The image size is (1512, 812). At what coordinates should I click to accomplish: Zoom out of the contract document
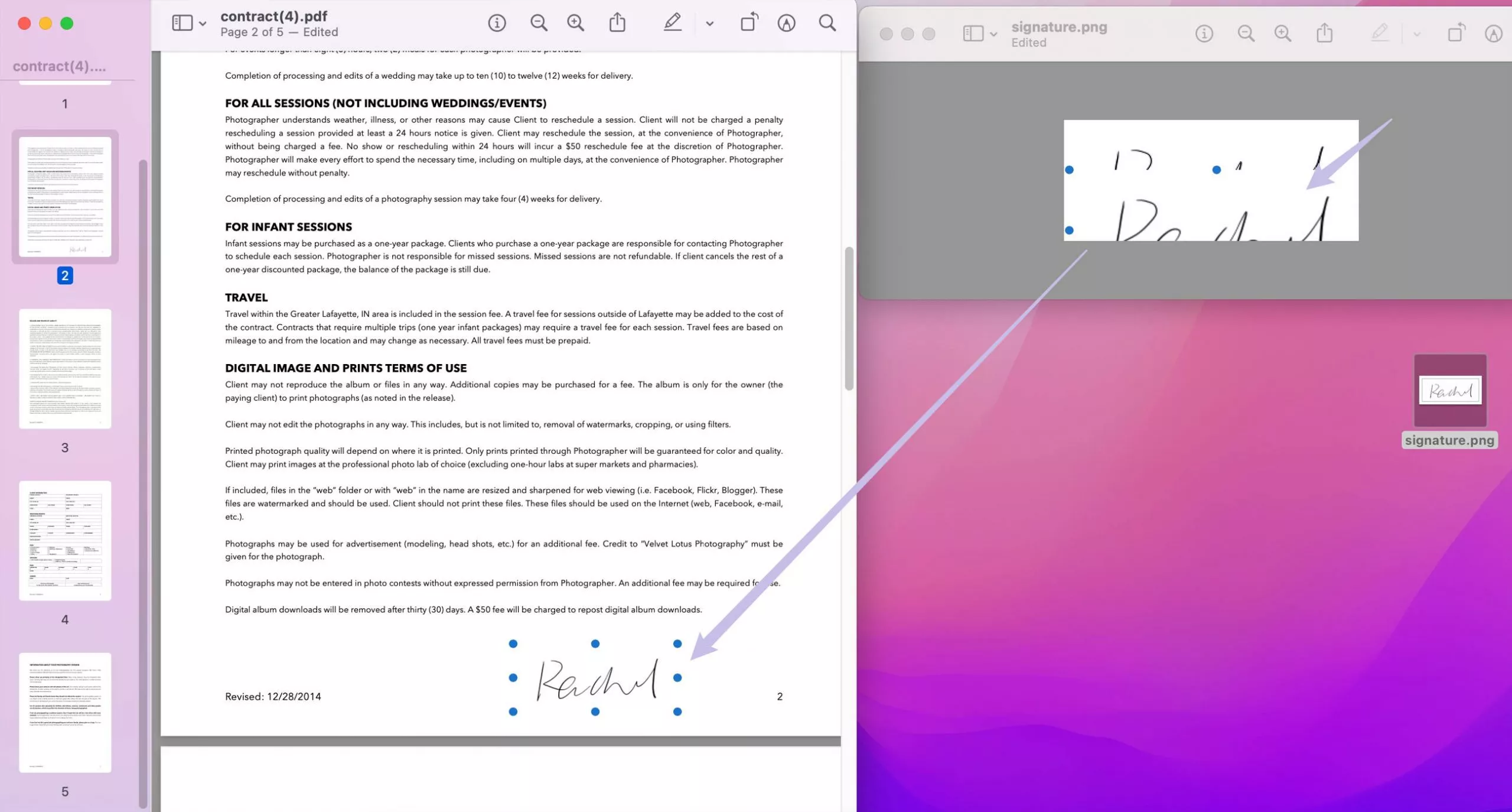[x=538, y=22]
